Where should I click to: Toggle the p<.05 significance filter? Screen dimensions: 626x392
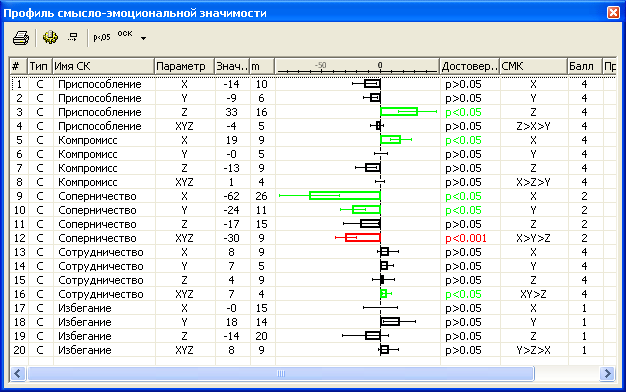click(x=101, y=38)
